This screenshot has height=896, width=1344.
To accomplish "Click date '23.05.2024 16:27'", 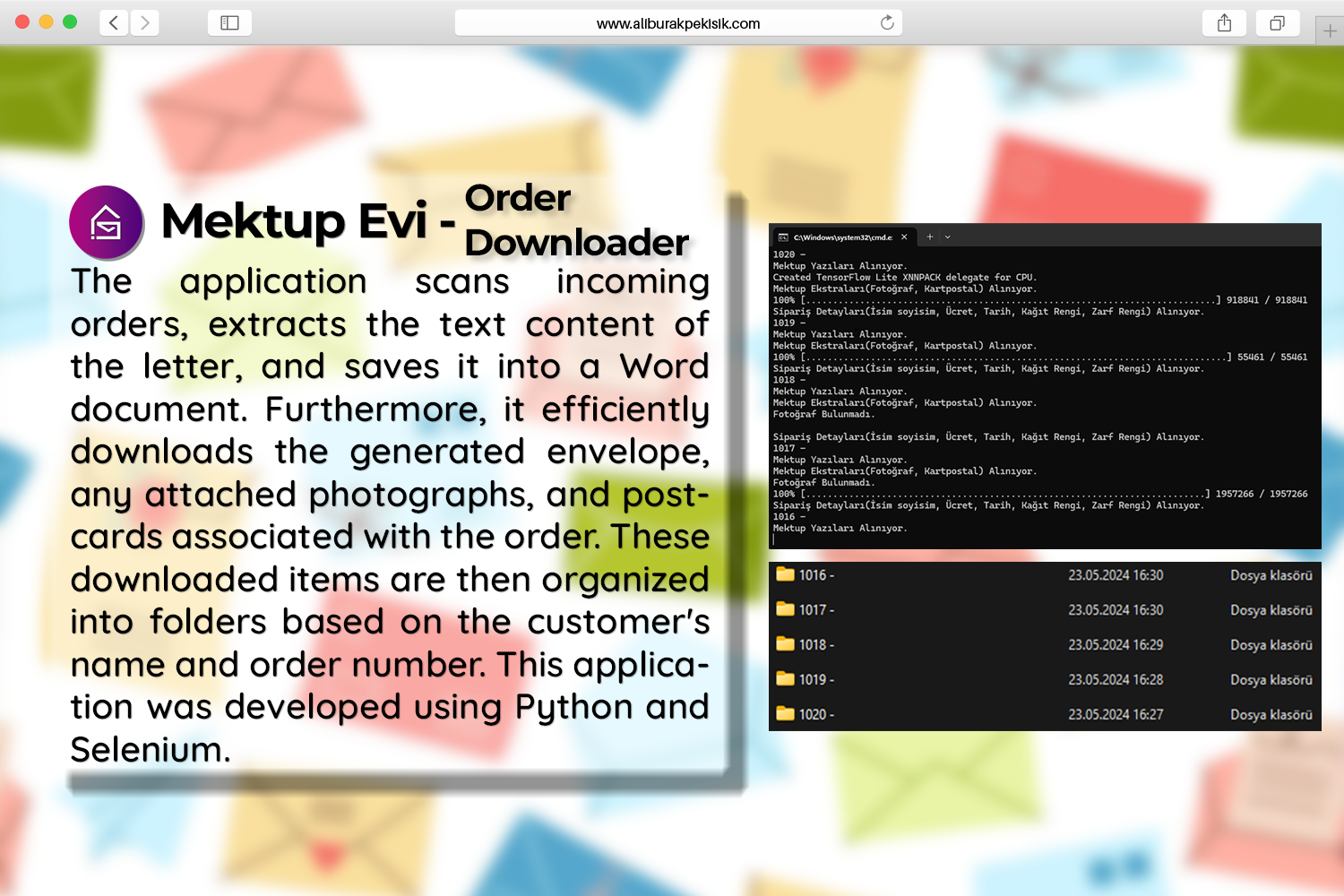I will click(1116, 715).
